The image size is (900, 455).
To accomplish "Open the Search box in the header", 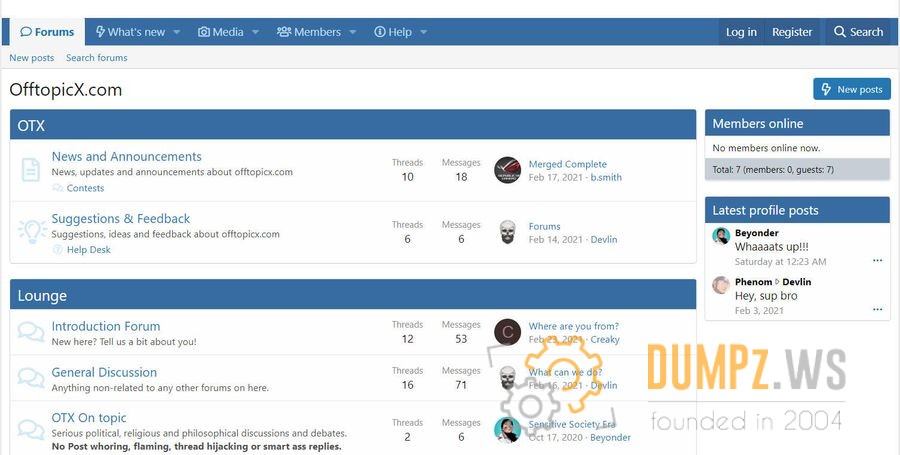I will [x=858, y=32].
